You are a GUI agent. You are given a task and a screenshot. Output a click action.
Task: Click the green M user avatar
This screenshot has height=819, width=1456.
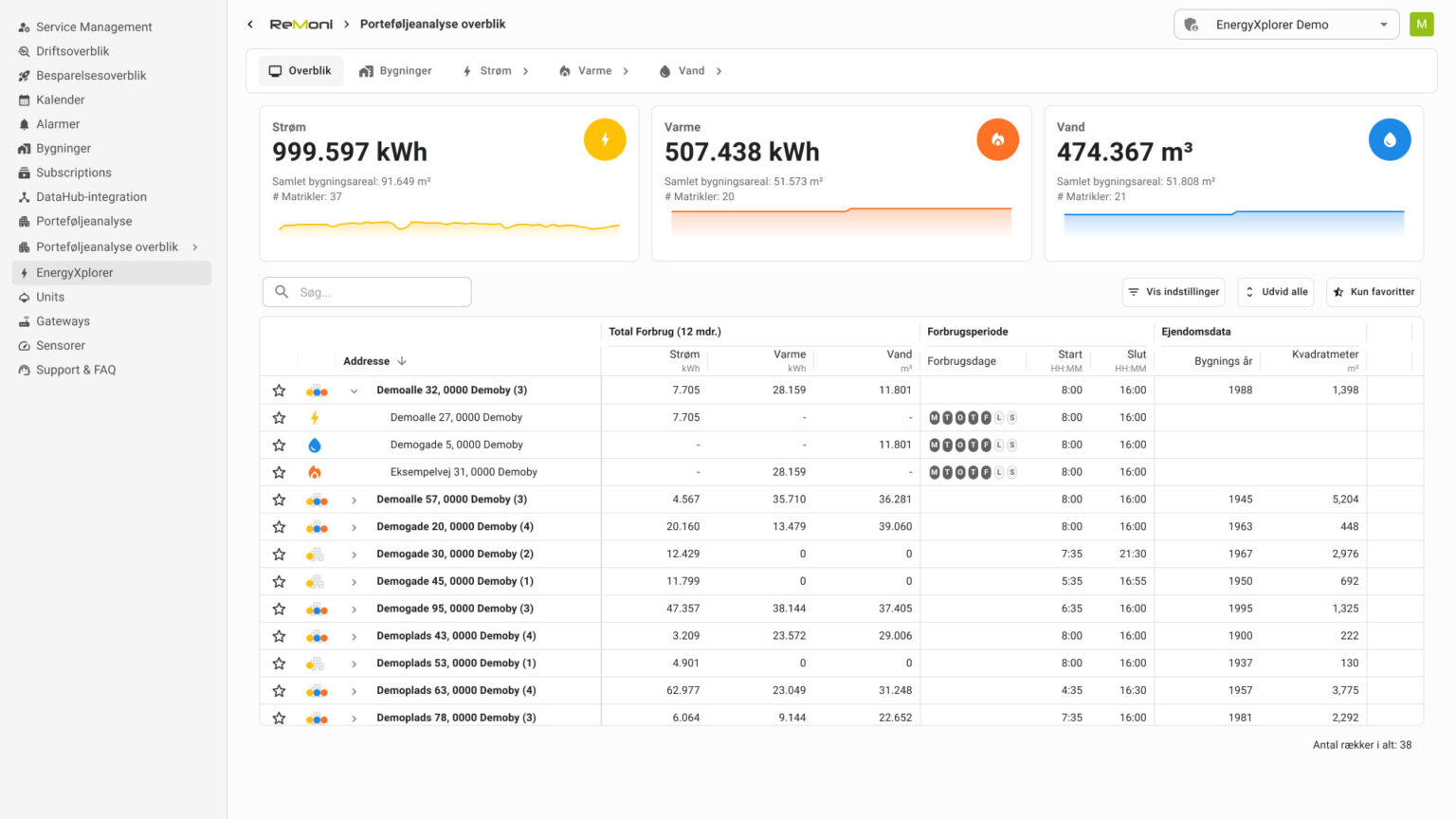pos(1421,25)
